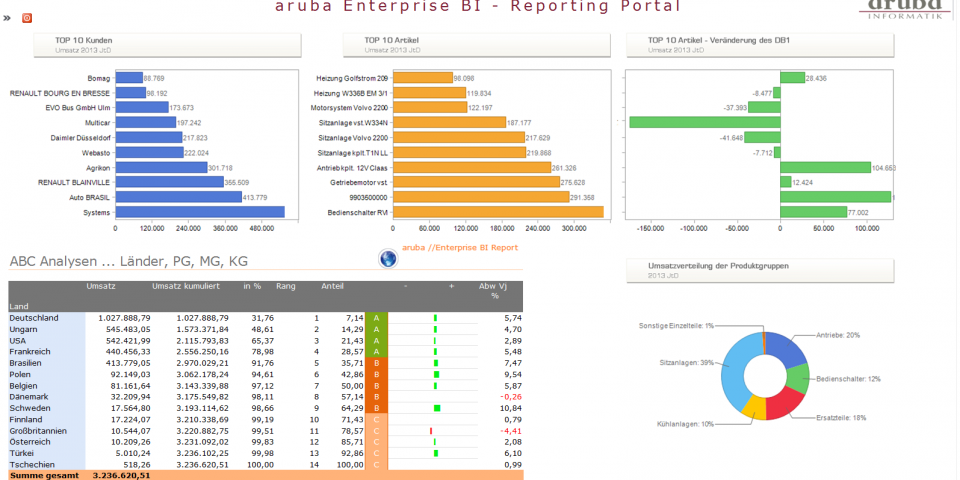
Task: Click the -0,26 deviation for Dänemark
Action: [x=511, y=397]
